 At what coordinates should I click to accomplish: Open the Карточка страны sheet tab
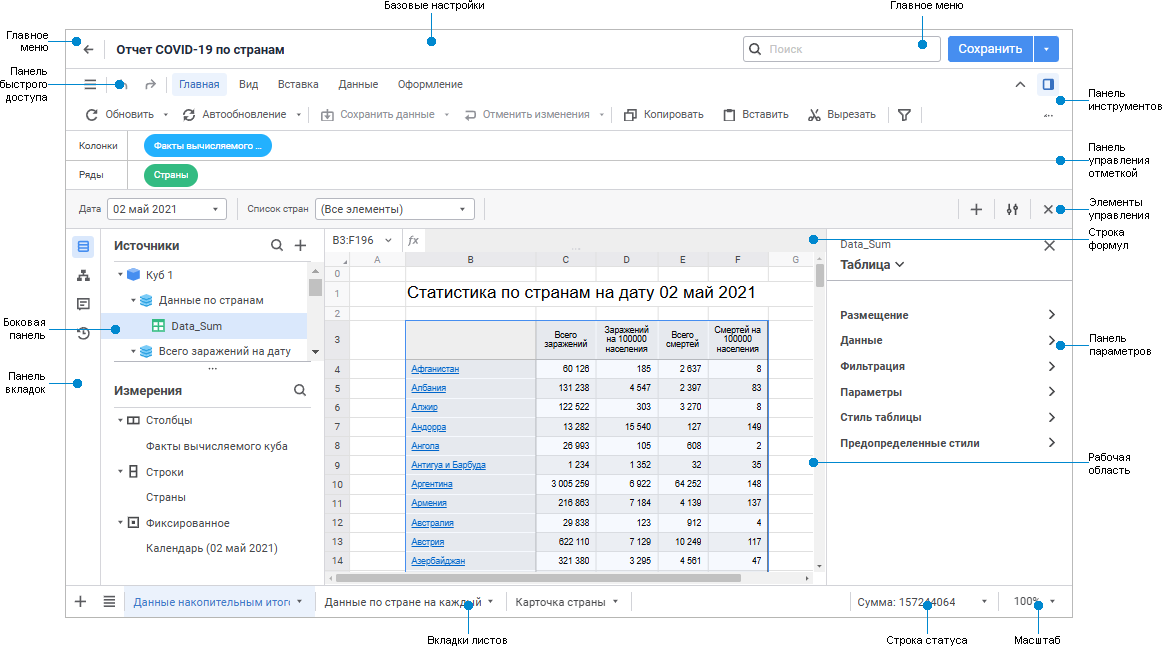565,602
